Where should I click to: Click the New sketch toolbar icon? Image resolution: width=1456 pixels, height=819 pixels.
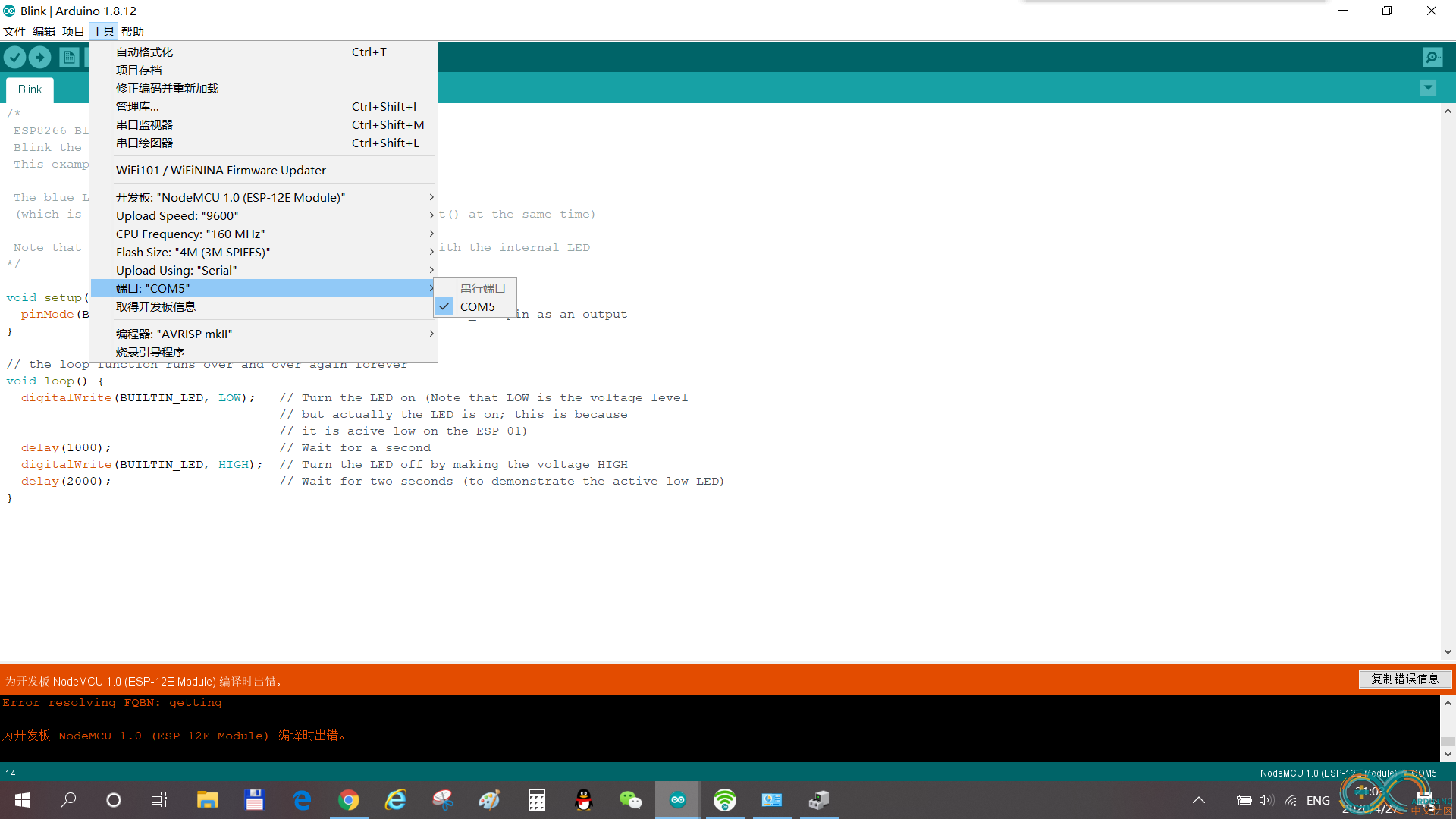pos(69,57)
